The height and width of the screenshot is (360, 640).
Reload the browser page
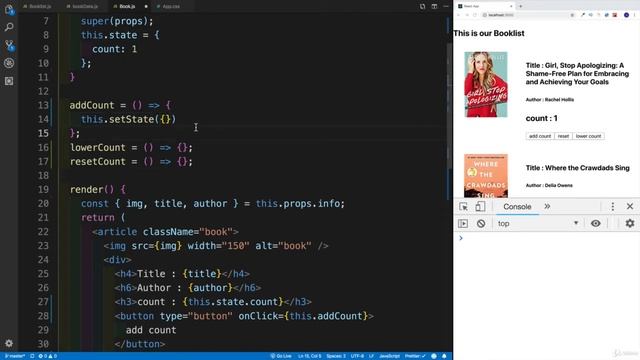[475, 15]
